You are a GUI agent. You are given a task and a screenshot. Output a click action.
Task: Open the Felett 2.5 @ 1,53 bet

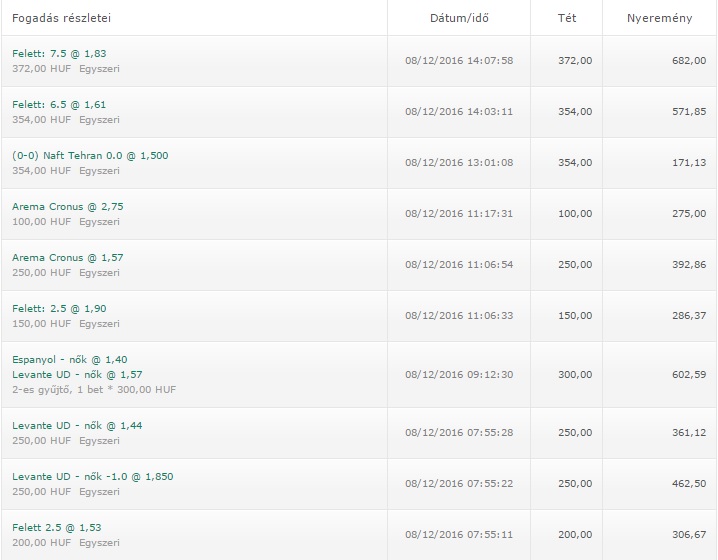pos(55,527)
